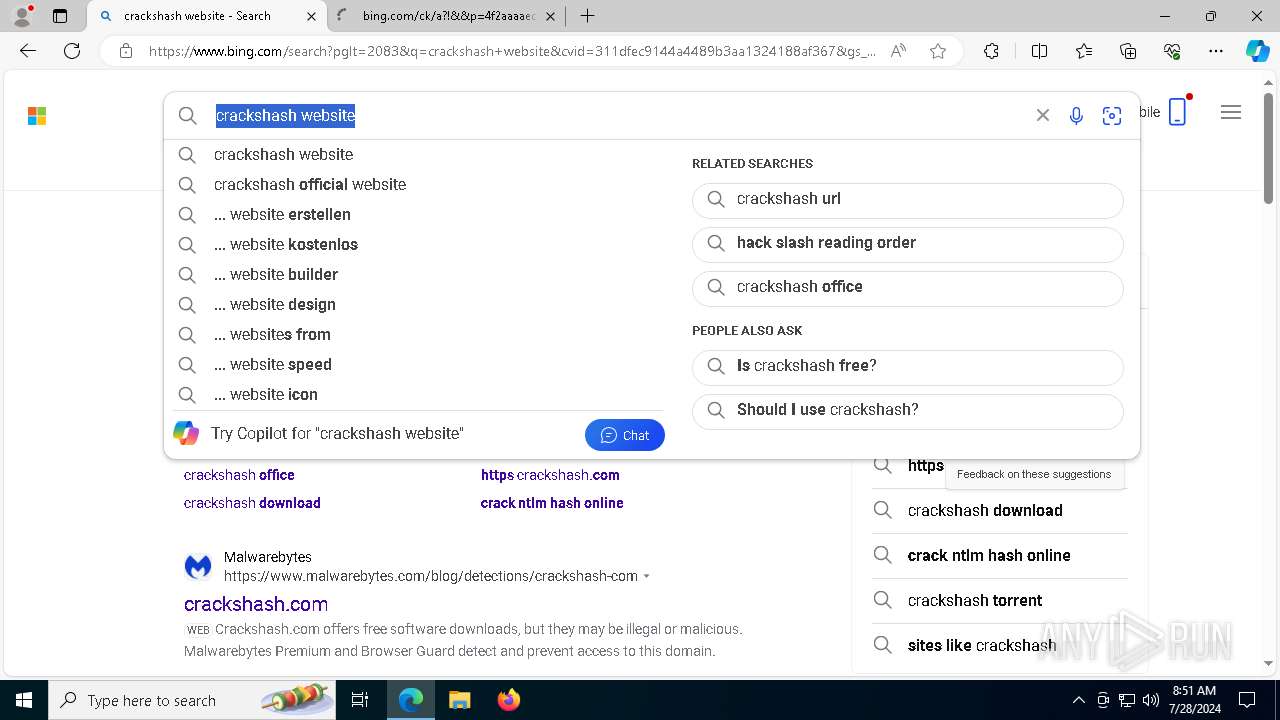Viewport: 1280px width, 720px height.
Task: Click the Copilot Chat button
Action: (x=625, y=435)
